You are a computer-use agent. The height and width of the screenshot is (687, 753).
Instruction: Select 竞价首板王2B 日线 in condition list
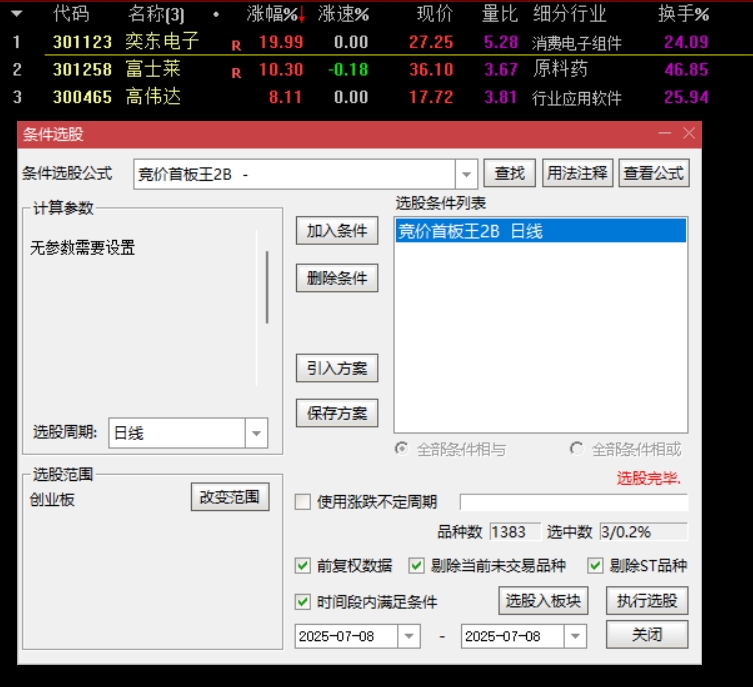[x=541, y=231]
